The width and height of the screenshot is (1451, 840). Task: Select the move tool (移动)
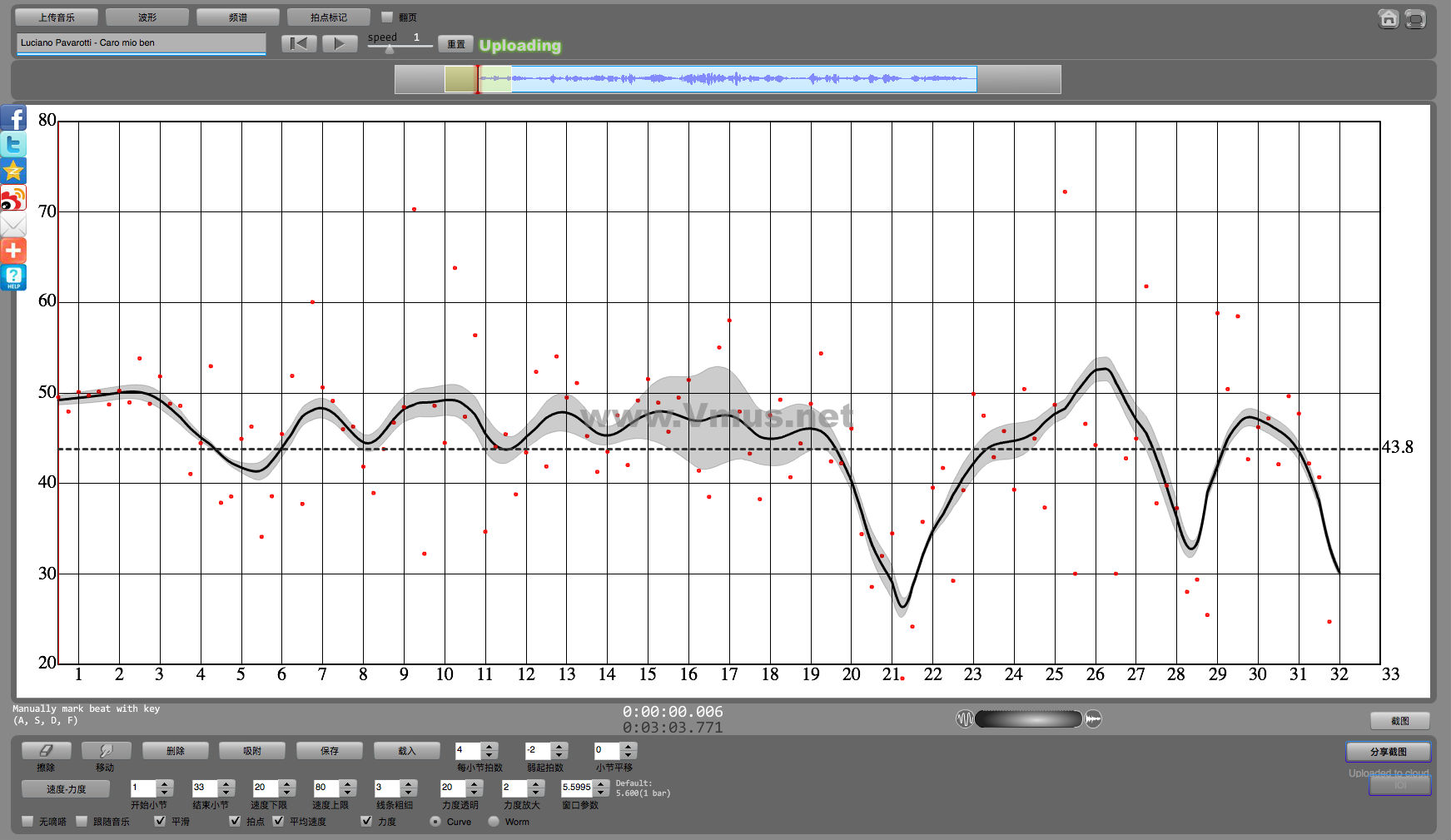point(105,750)
